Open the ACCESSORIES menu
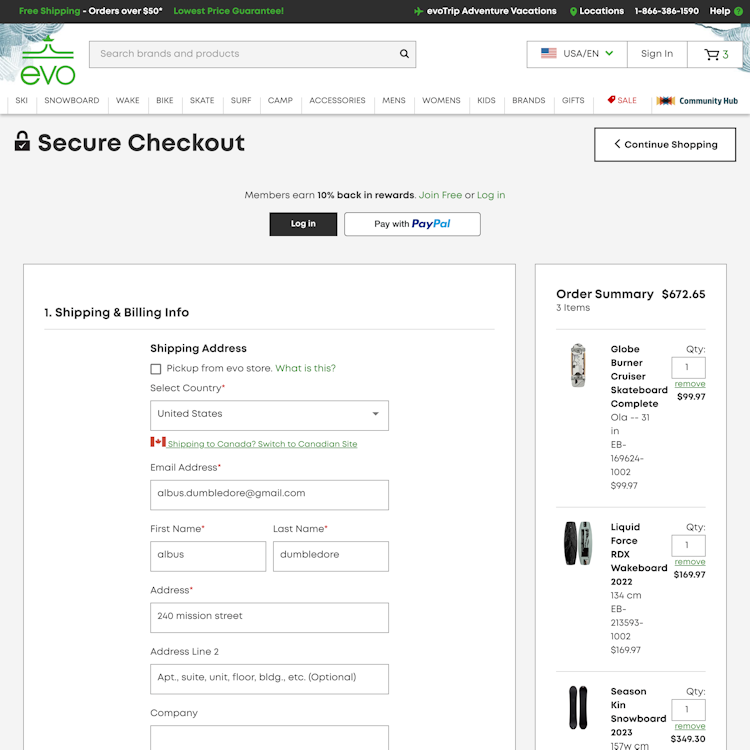The image size is (750, 750). click(337, 100)
